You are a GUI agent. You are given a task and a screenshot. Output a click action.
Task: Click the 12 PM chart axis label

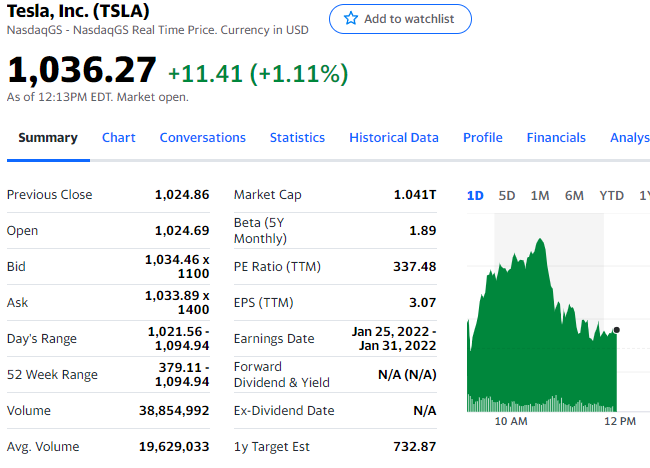pyautogui.click(x=620, y=422)
